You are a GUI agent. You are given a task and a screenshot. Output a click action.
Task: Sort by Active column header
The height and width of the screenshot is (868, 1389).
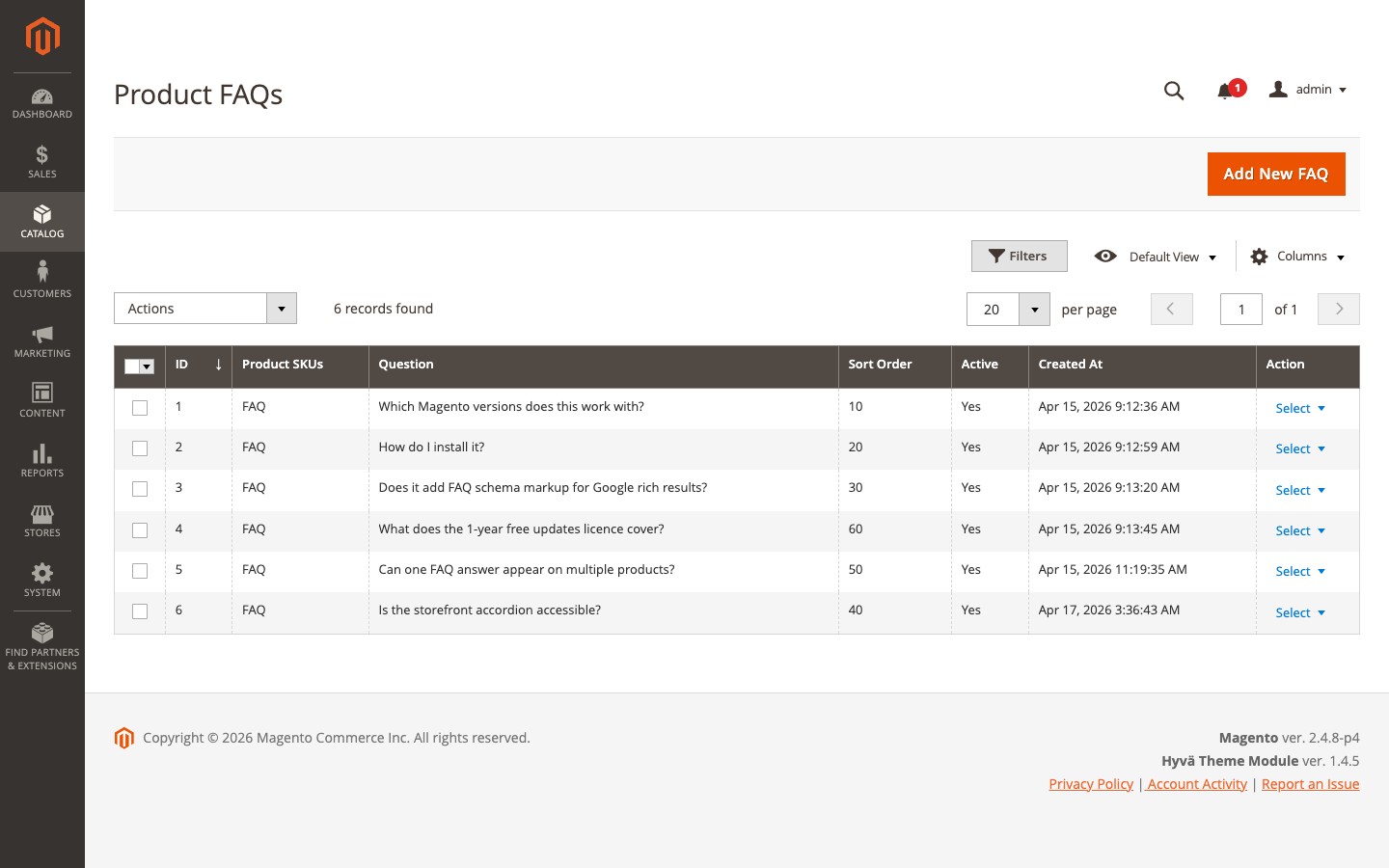(990, 366)
